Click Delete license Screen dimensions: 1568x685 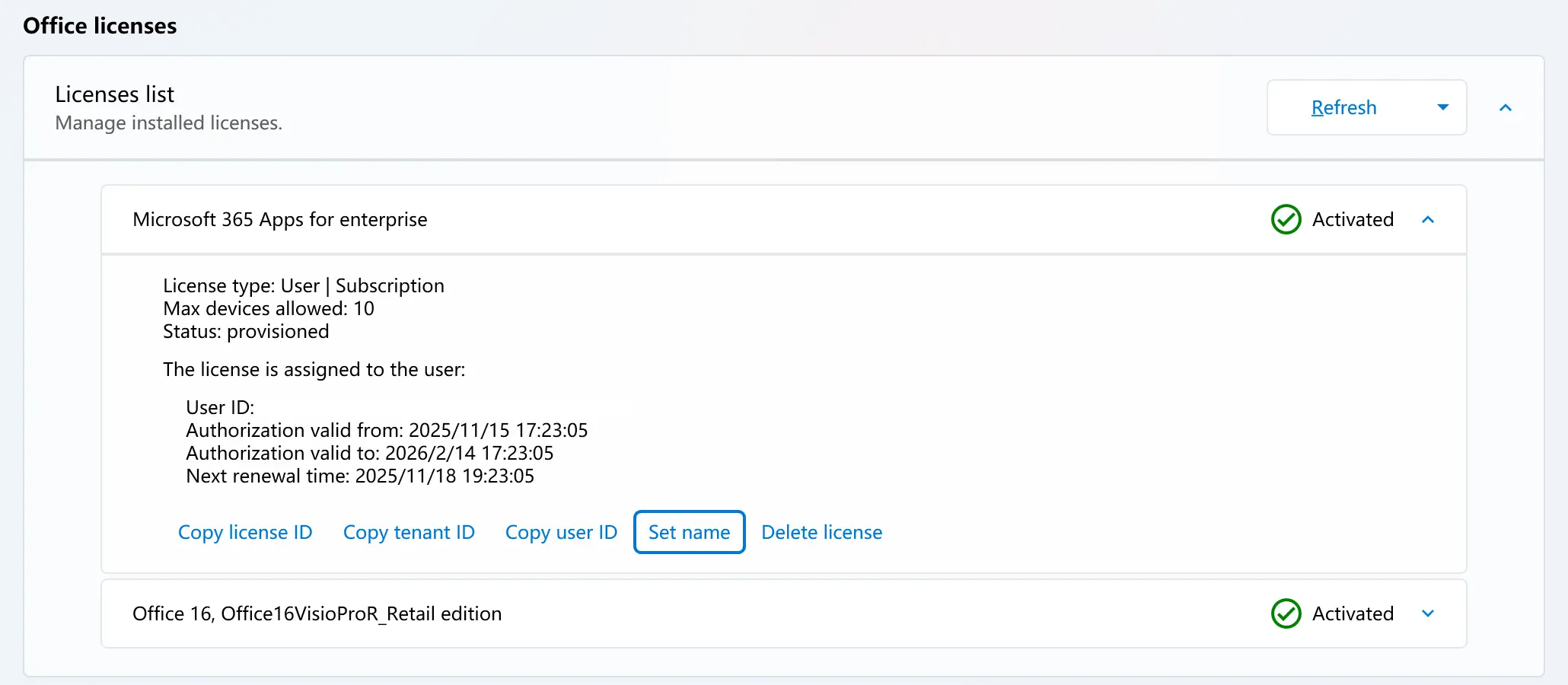click(x=822, y=532)
